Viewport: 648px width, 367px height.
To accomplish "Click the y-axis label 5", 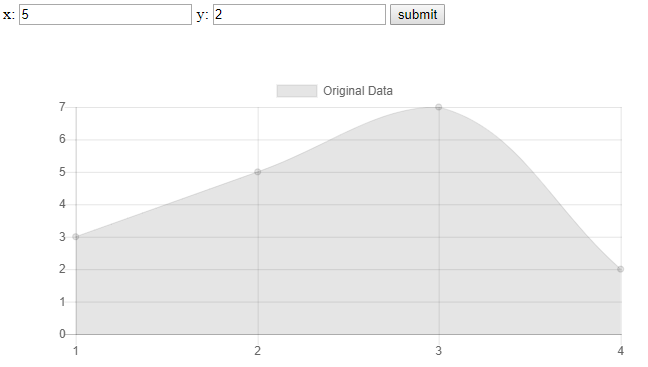I will 62,172.
